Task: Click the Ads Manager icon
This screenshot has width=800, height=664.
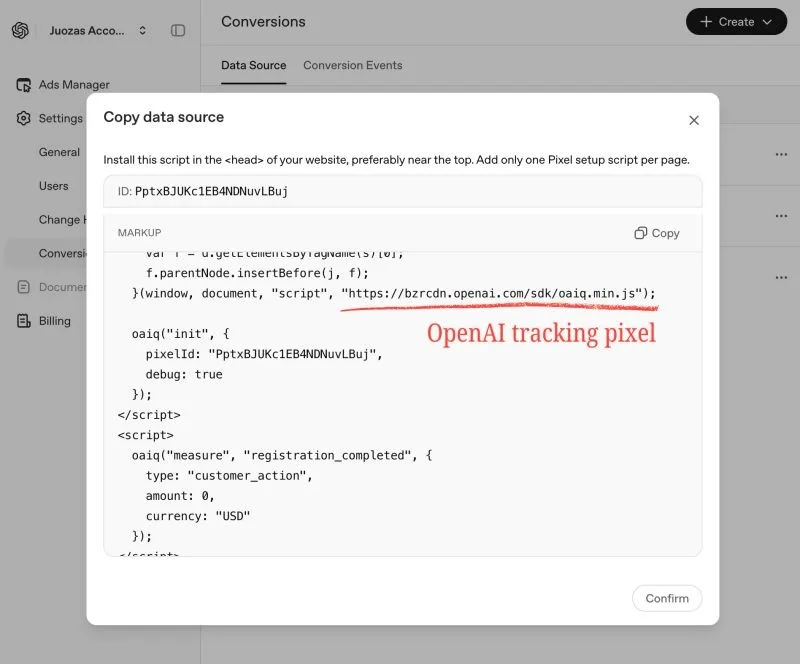Action: (23, 85)
